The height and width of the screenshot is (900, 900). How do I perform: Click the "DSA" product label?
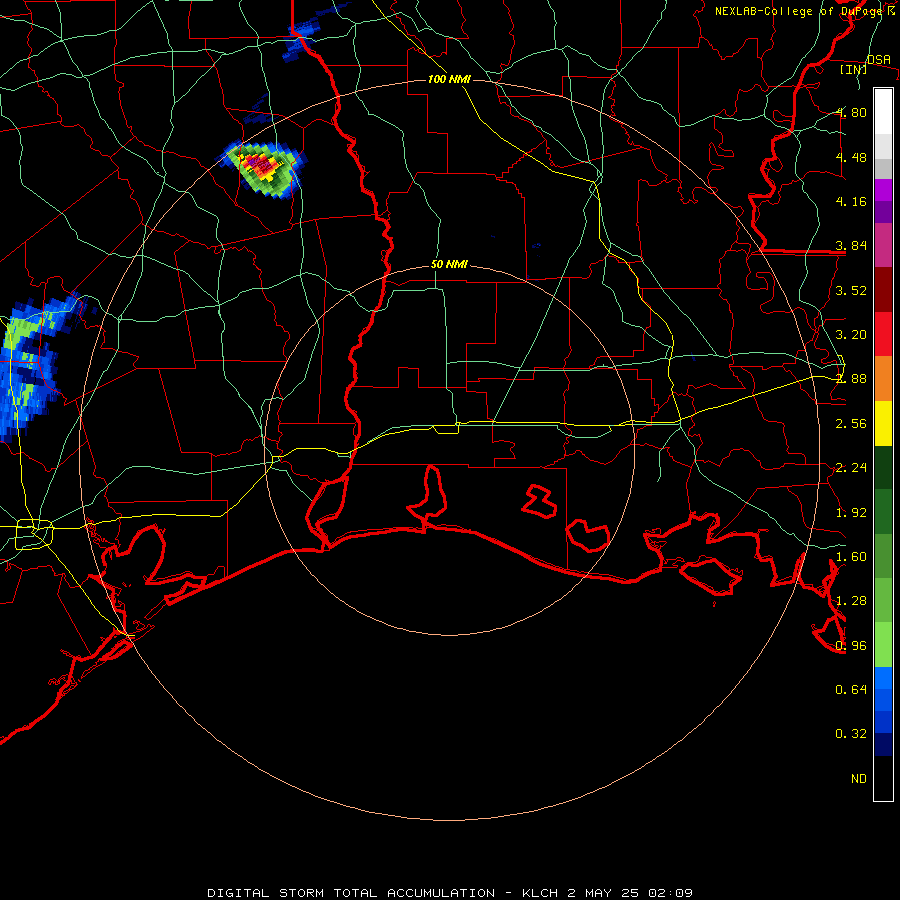point(879,59)
